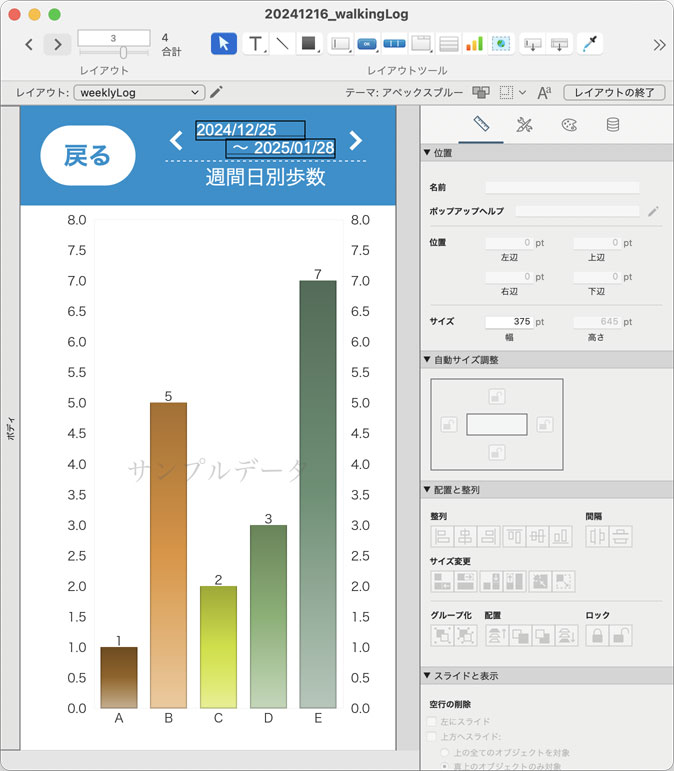674x771 pixels.
Task: Switch to the Position ruler inspector tab
Action: coord(481,124)
